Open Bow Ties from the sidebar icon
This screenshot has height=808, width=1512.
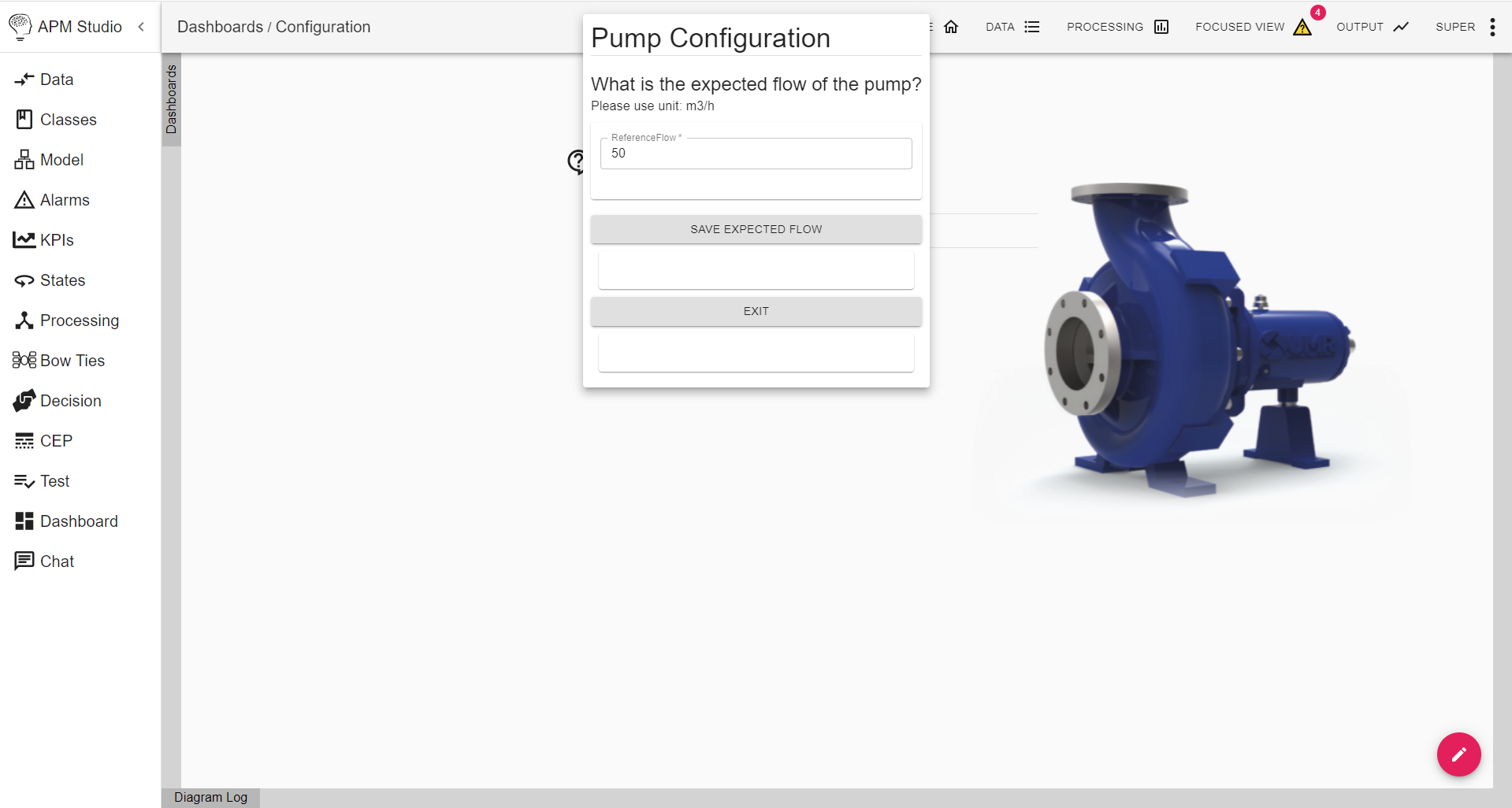point(24,360)
